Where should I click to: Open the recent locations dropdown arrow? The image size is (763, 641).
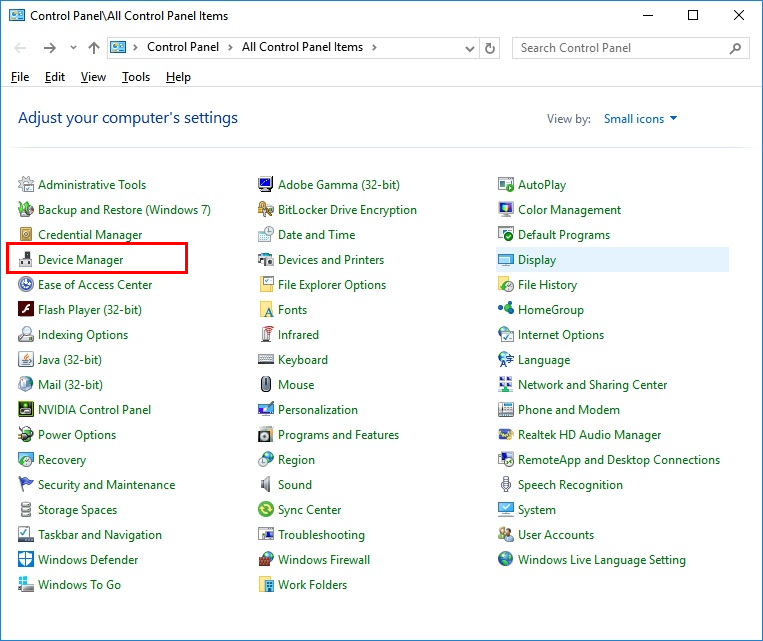pyautogui.click(x=73, y=48)
